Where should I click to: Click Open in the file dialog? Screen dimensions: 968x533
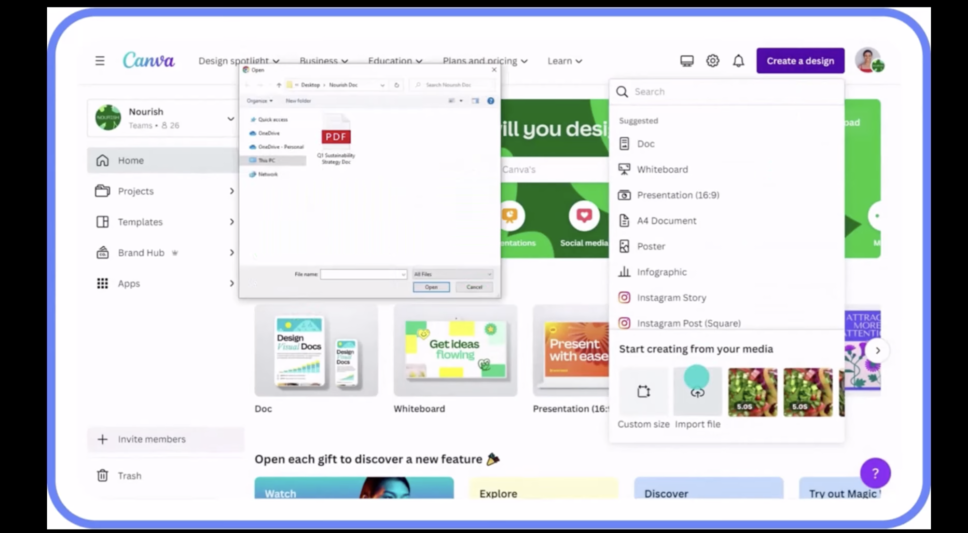click(431, 287)
